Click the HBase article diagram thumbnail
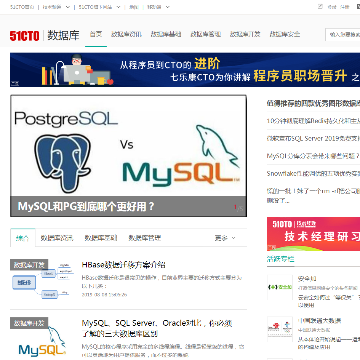Screen dimensions: 360x360 [x=42, y=279]
